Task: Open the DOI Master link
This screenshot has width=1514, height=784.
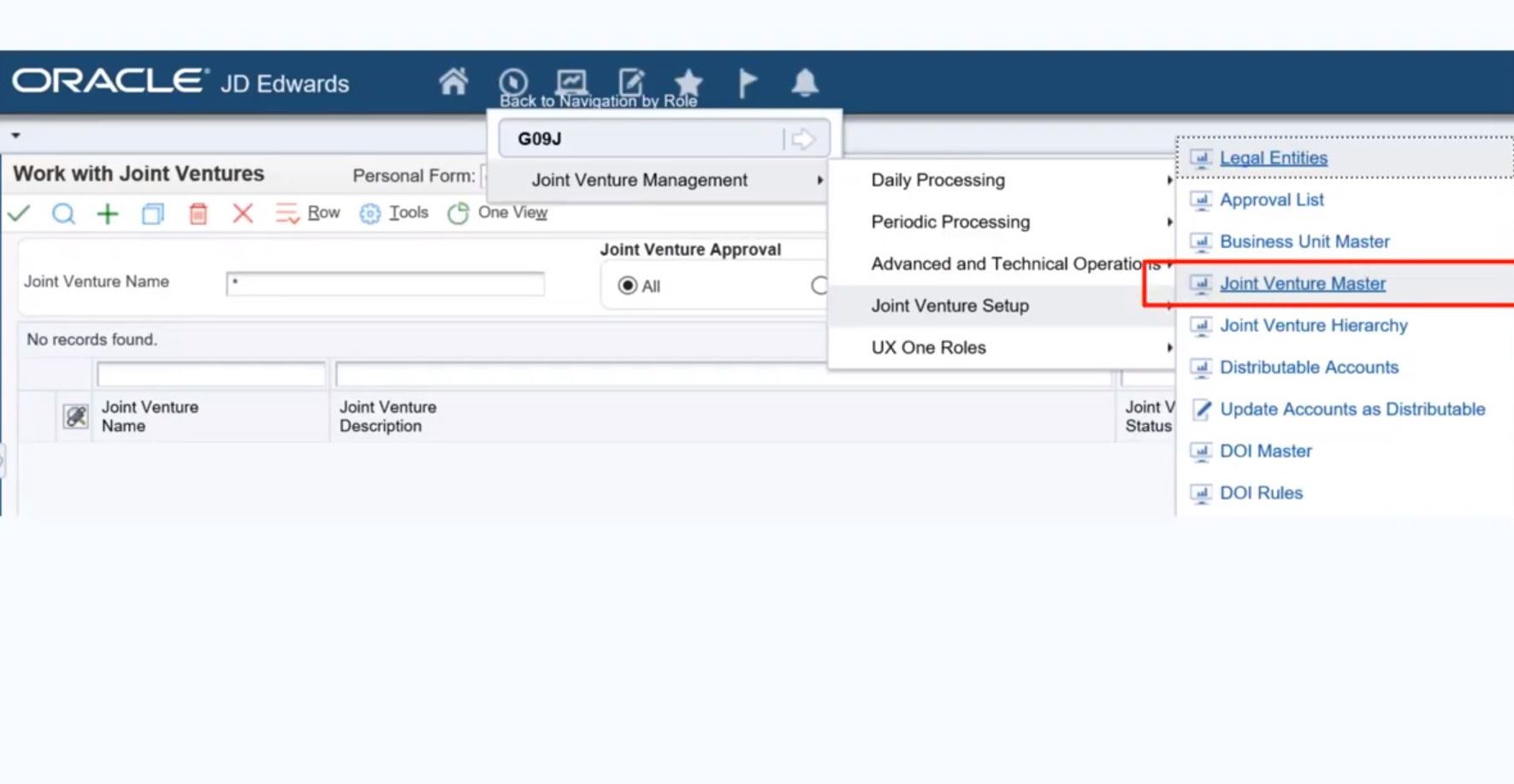Action: pos(1266,451)
